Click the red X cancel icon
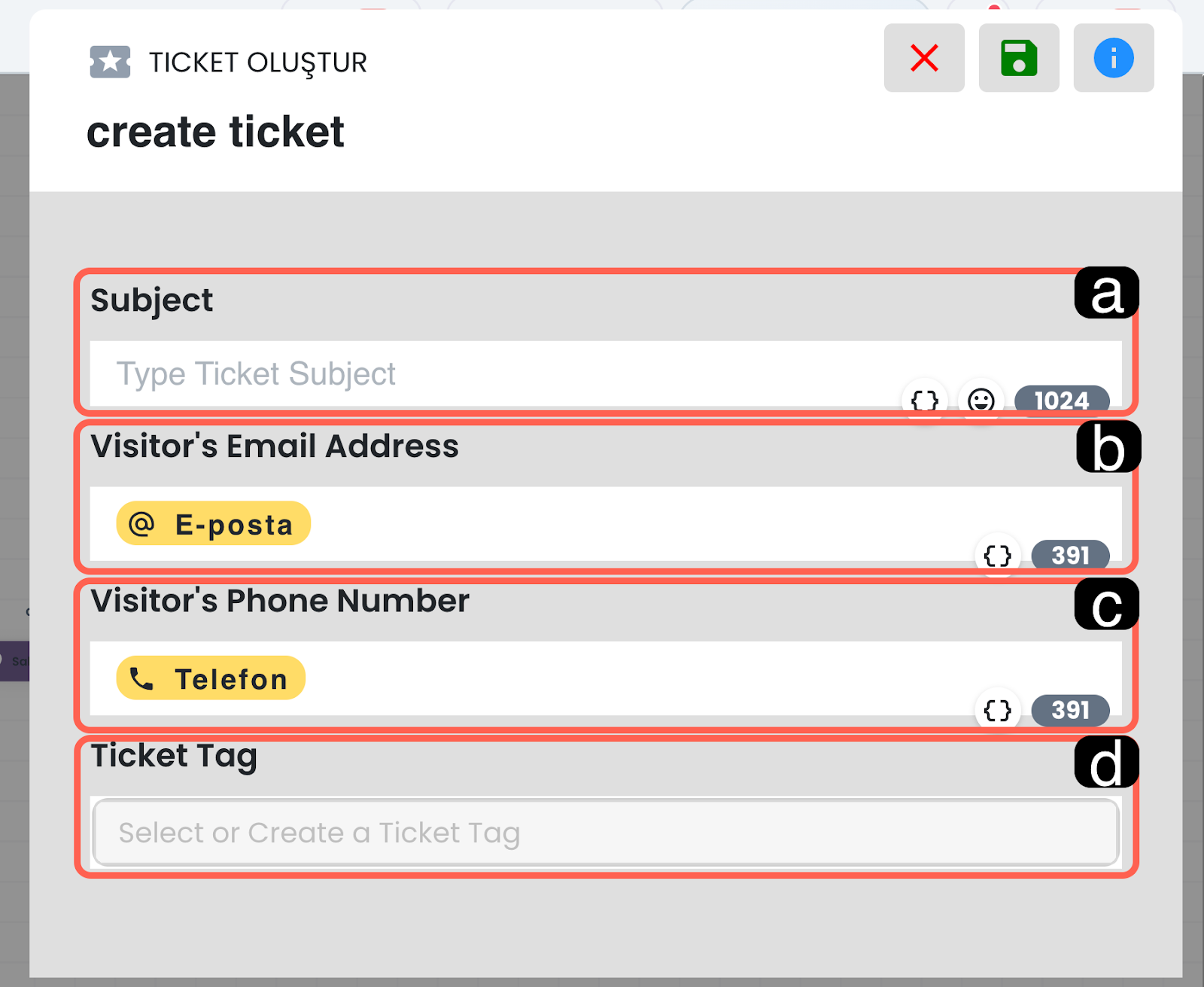The image size is (1204, 987). click(924, 58)
